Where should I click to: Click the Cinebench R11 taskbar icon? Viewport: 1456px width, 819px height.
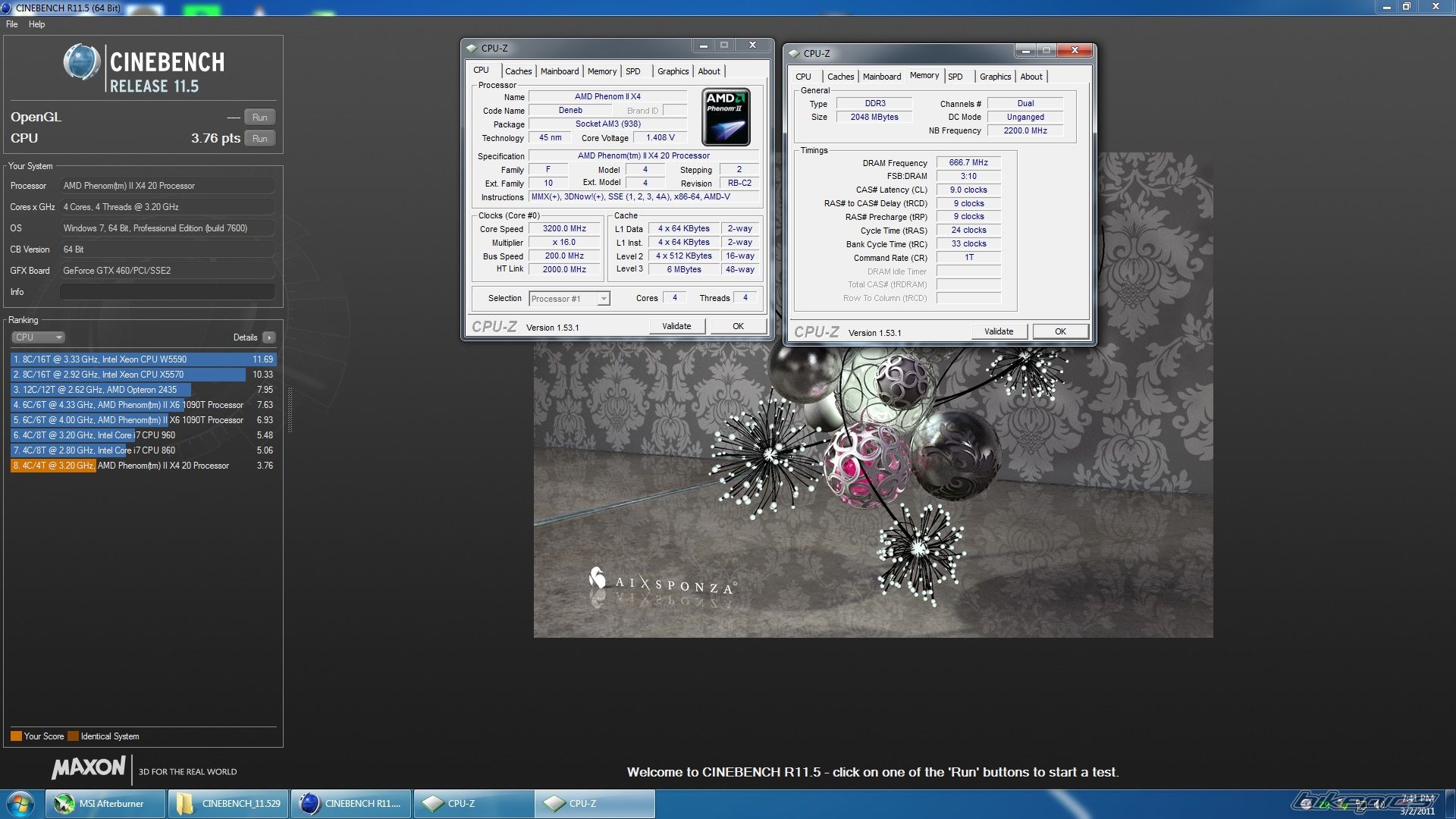351,804
